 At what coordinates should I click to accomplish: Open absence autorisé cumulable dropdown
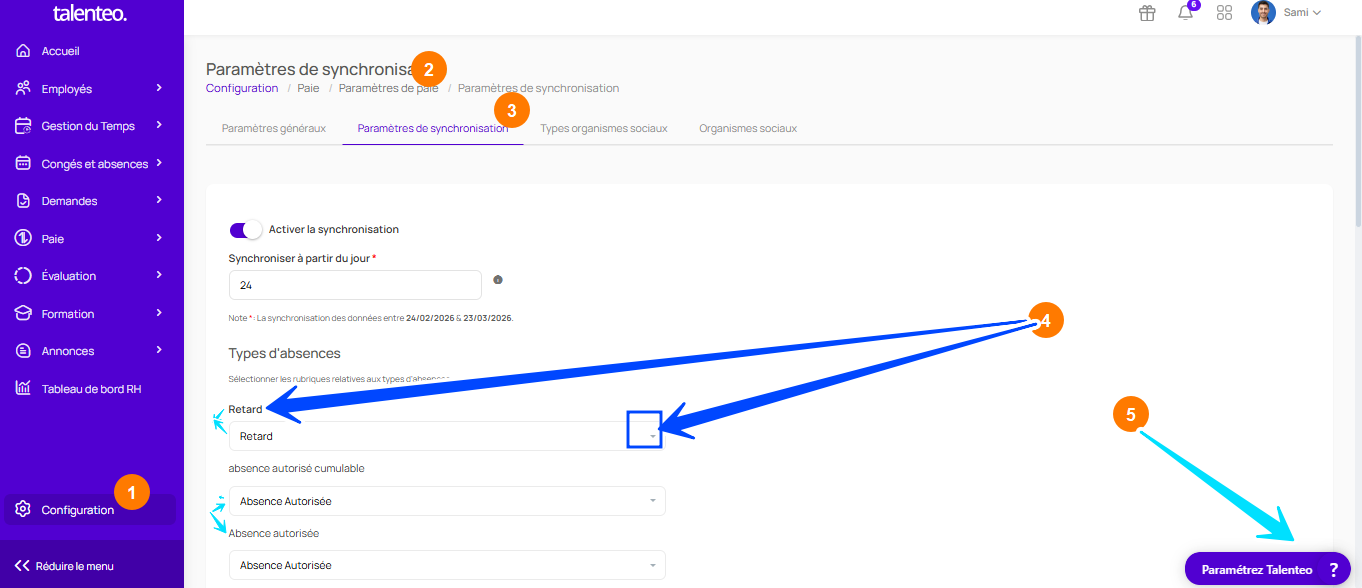point(446,501)
